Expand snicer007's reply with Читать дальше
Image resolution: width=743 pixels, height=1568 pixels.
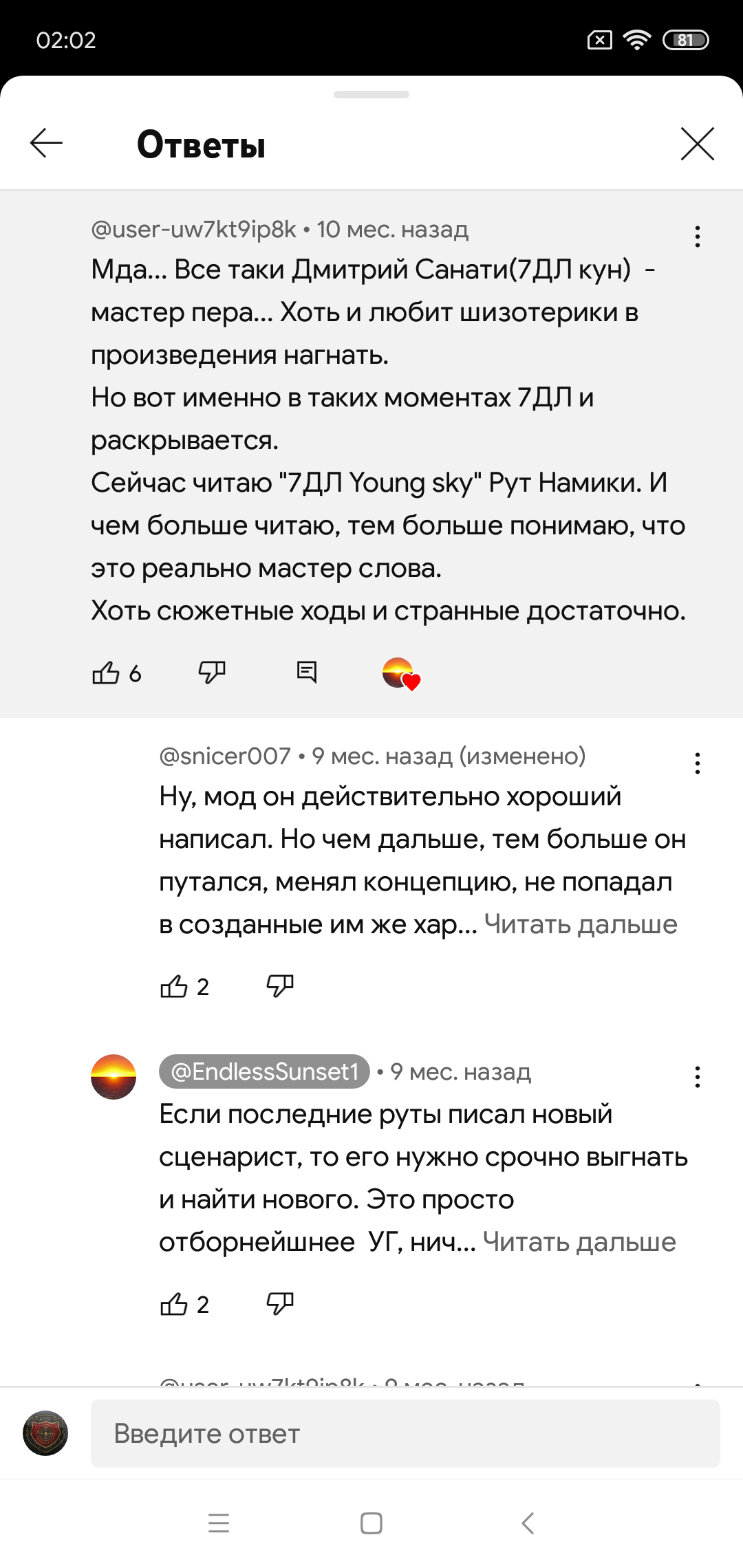(581, 924)
